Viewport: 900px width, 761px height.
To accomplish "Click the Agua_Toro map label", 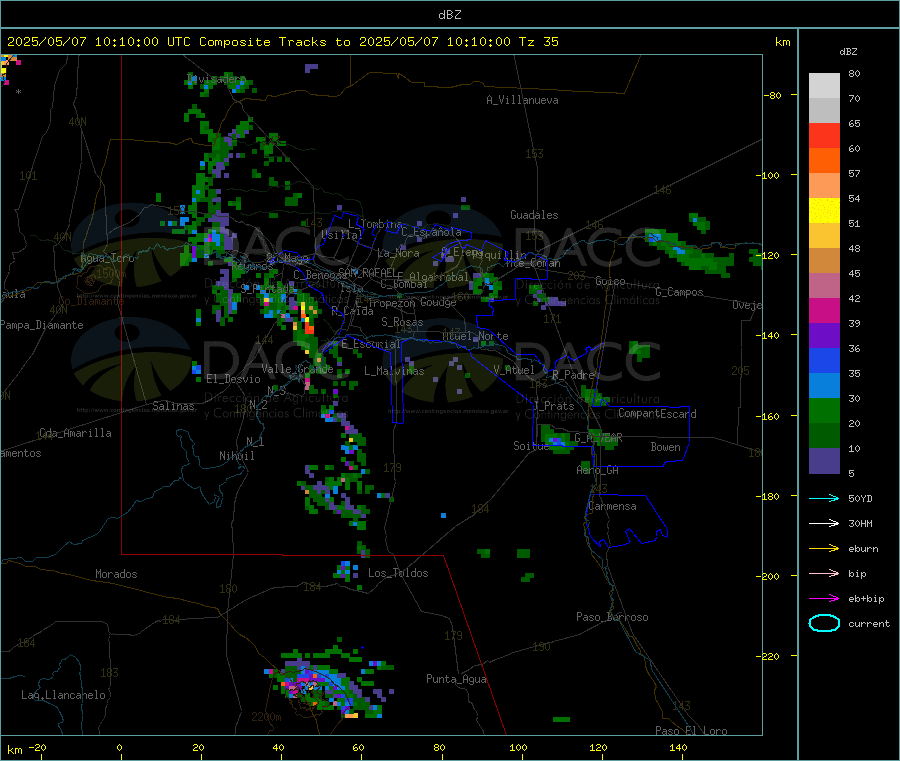I will tap(107, 258).
